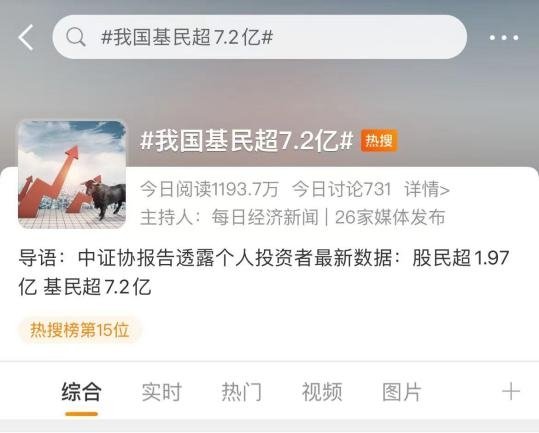The image size is (539, 433).
Task: Tap the 热搜榜第15位 ranking tag
Action: pos(80,330)
